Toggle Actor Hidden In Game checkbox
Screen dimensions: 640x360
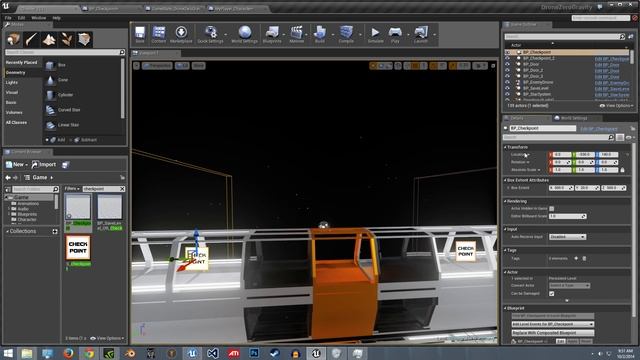[x=552, y=209]
